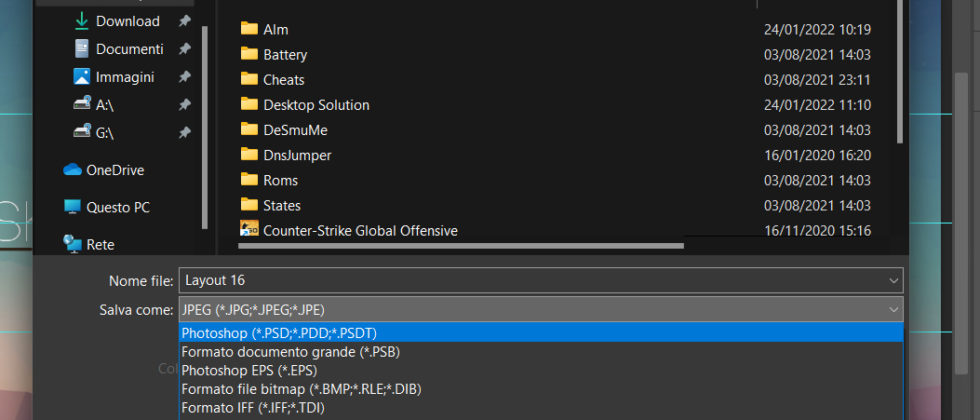Select the Cheats folder name
The image size is (980, 420).
pyautogui.click(x=284, y=80)
